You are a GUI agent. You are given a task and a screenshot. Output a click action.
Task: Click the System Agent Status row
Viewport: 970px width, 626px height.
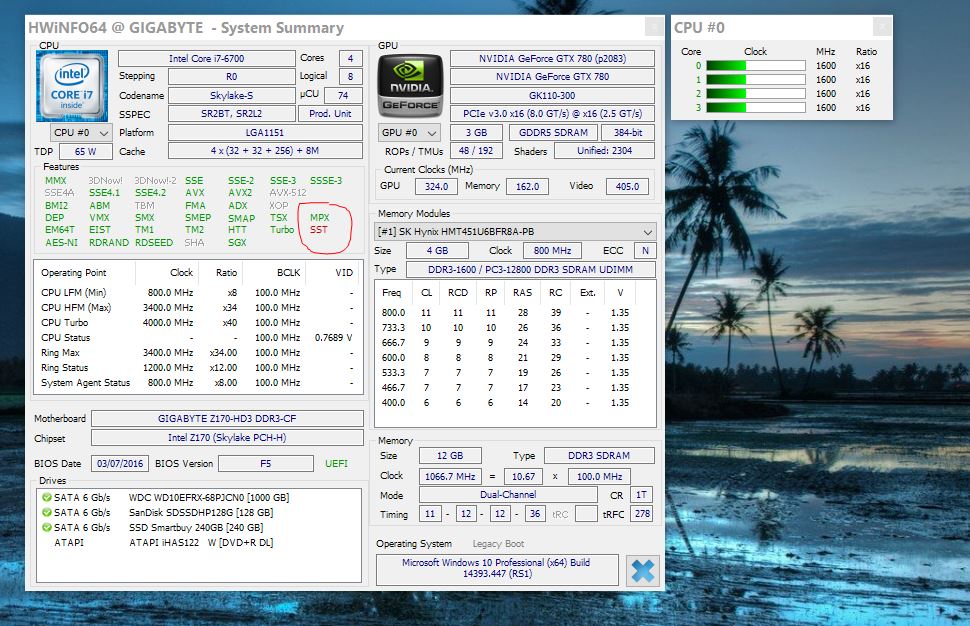pos(197,383)
